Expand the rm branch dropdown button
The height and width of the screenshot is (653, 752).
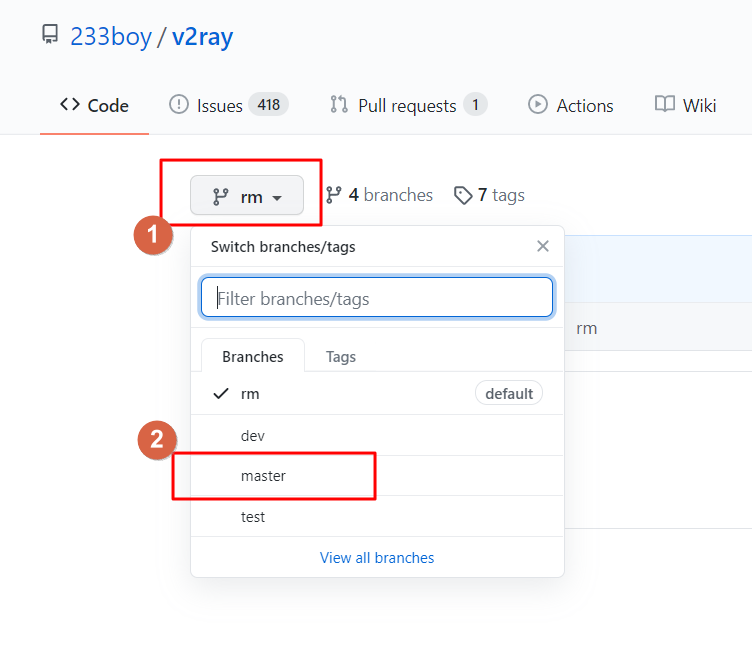247,196
